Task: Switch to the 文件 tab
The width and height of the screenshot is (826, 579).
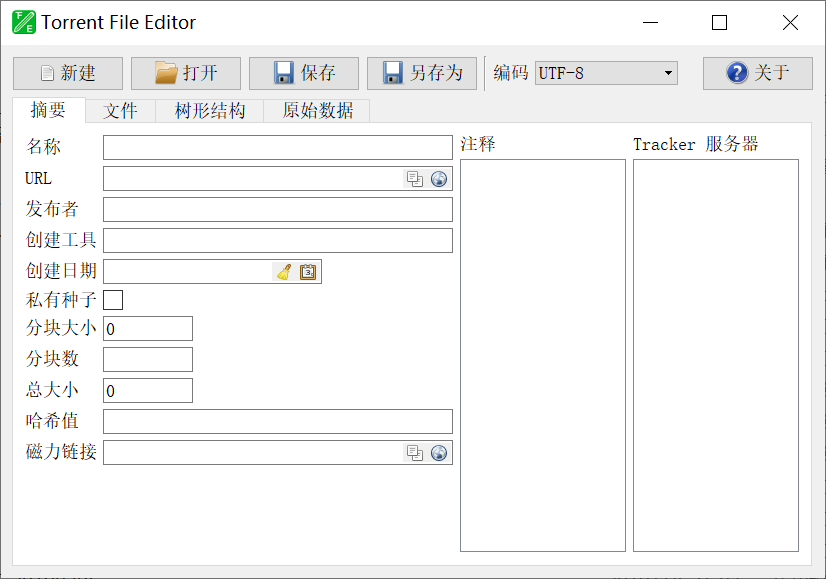Action: click(120, 111)
